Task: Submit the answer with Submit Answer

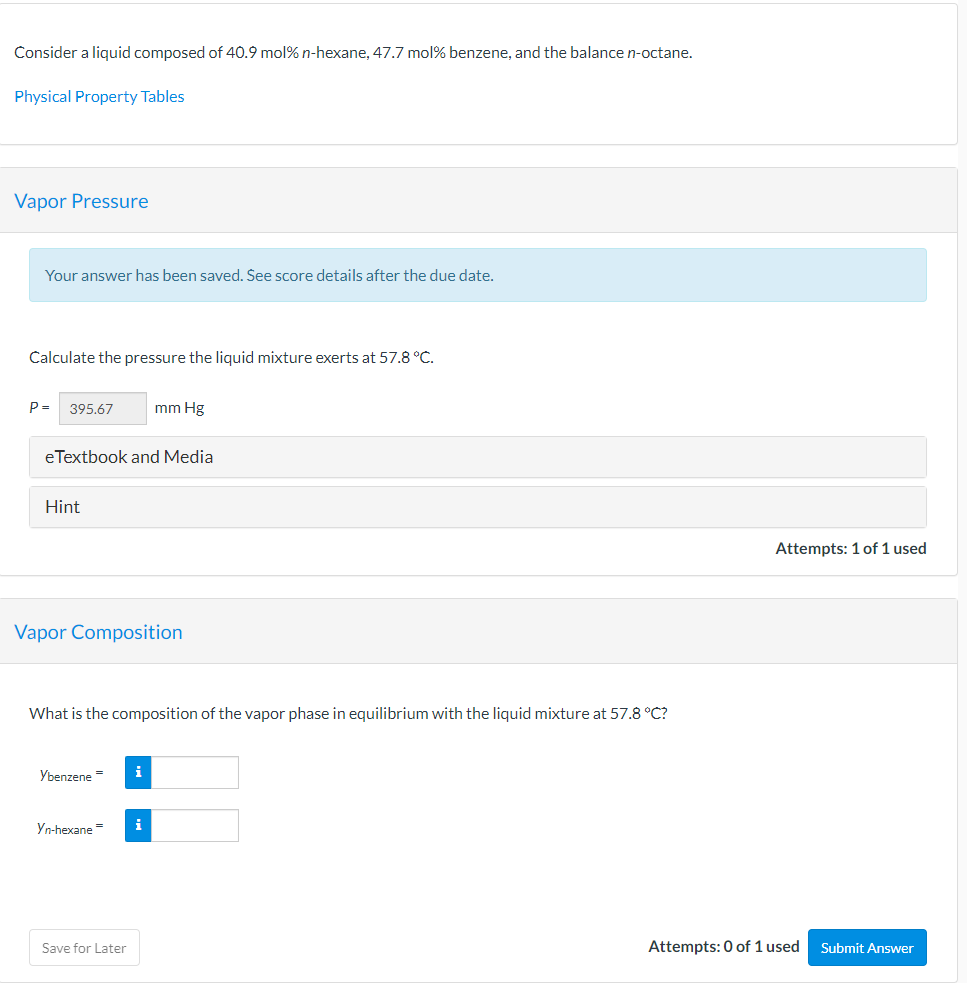Action: coord(867,948)
